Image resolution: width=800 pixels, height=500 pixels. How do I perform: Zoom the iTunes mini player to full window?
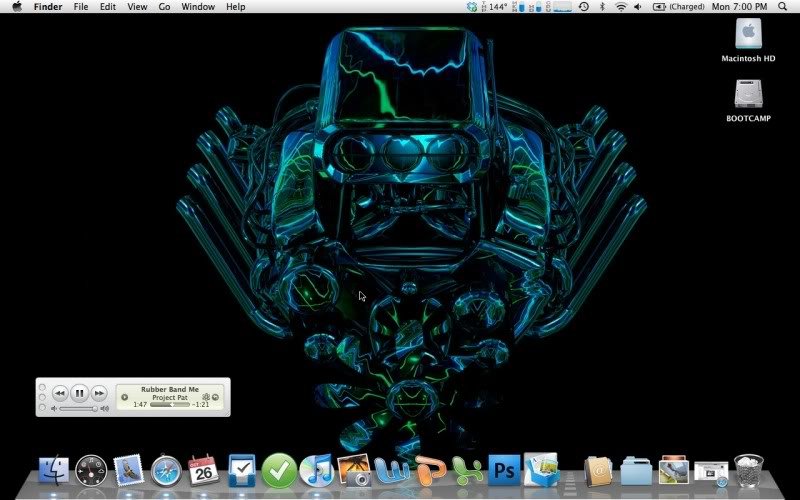click(42, 407)
